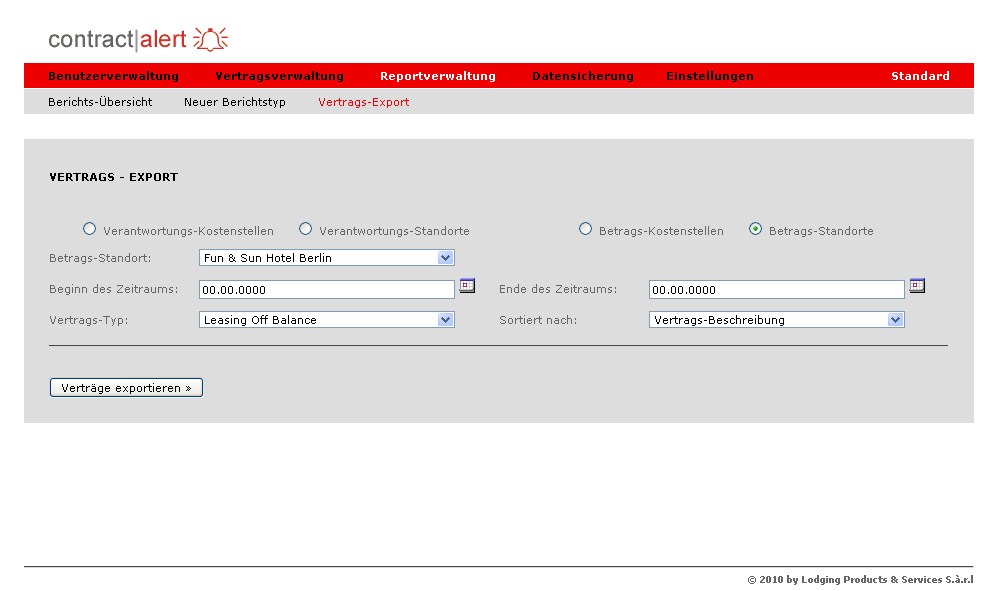
Task: Navigate to Einstellungen menu
Action: point(710,76)
